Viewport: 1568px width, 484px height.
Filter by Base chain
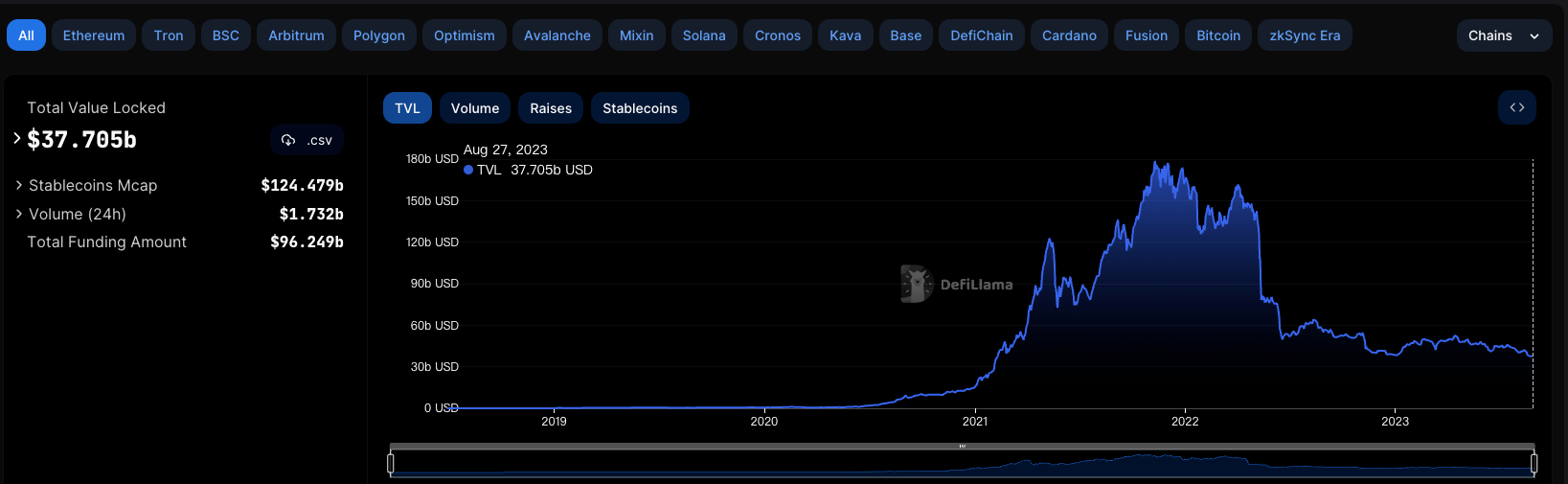[x=906, y=35]
